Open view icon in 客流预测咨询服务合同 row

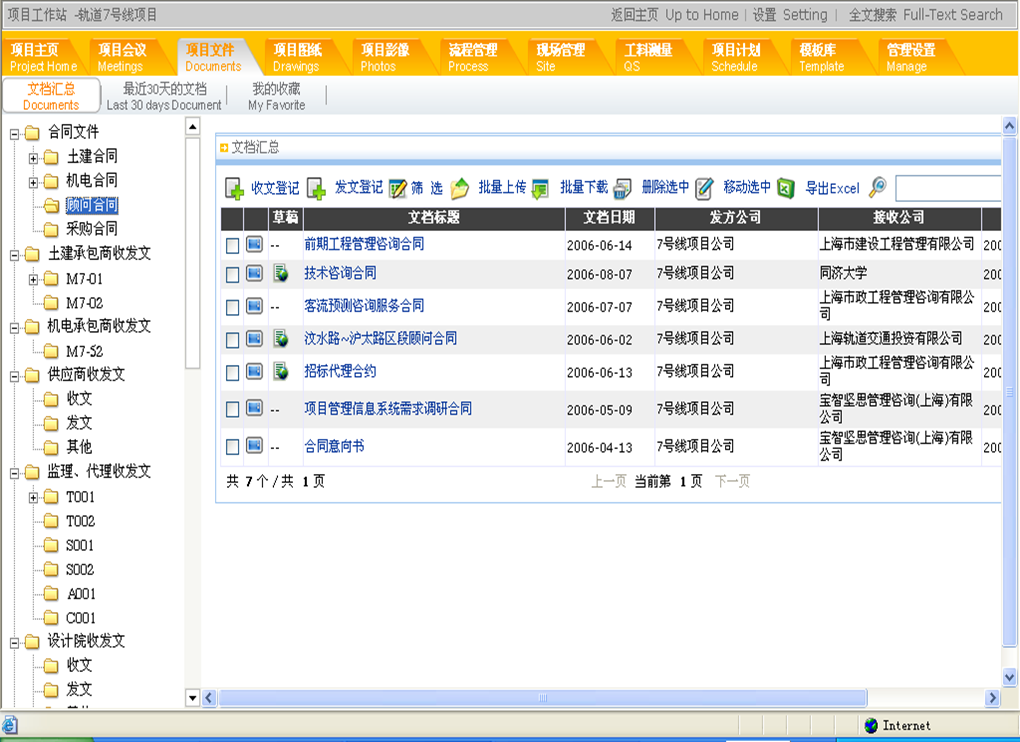click(x=254, y=306)
